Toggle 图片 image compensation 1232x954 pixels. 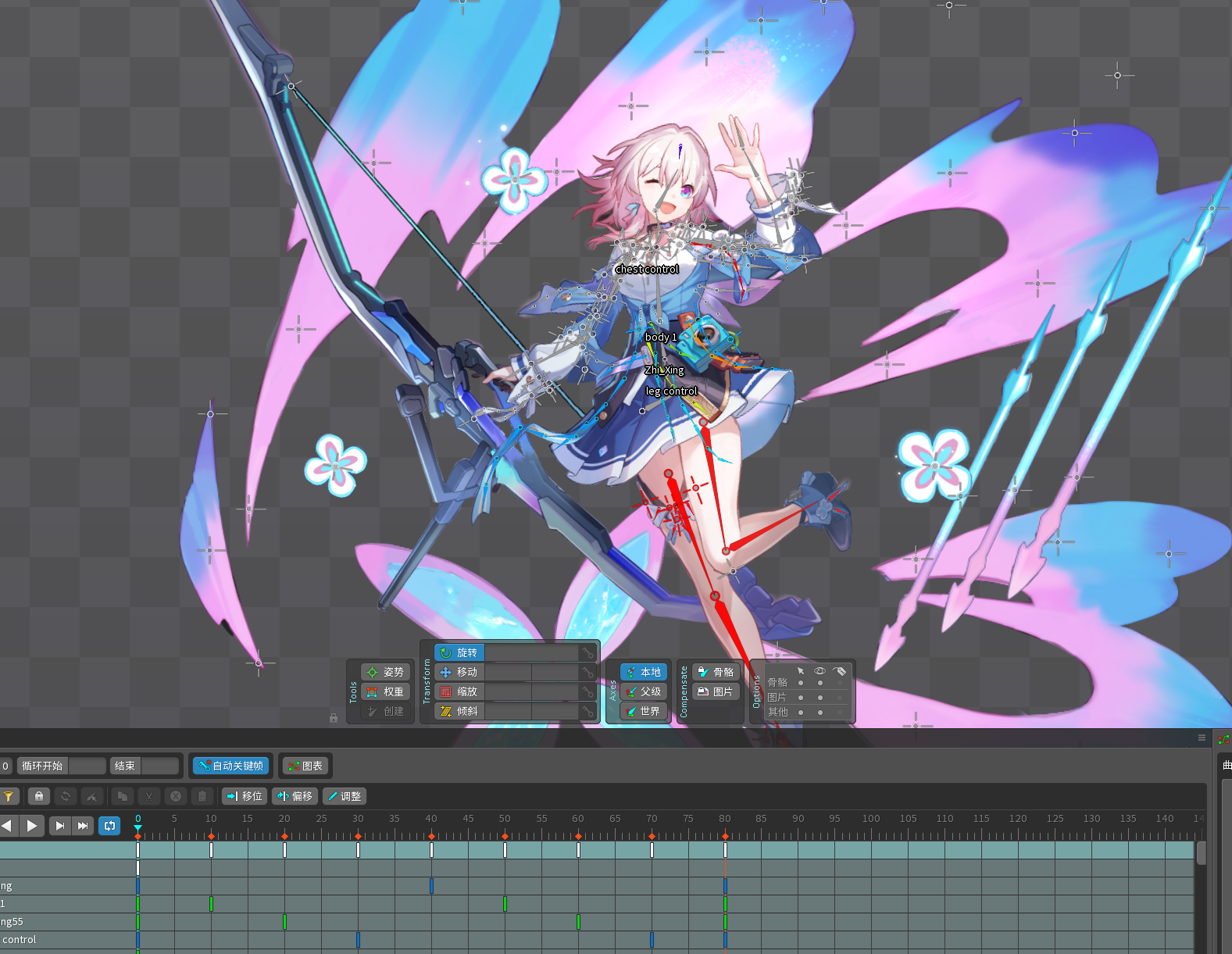point(716,691)
